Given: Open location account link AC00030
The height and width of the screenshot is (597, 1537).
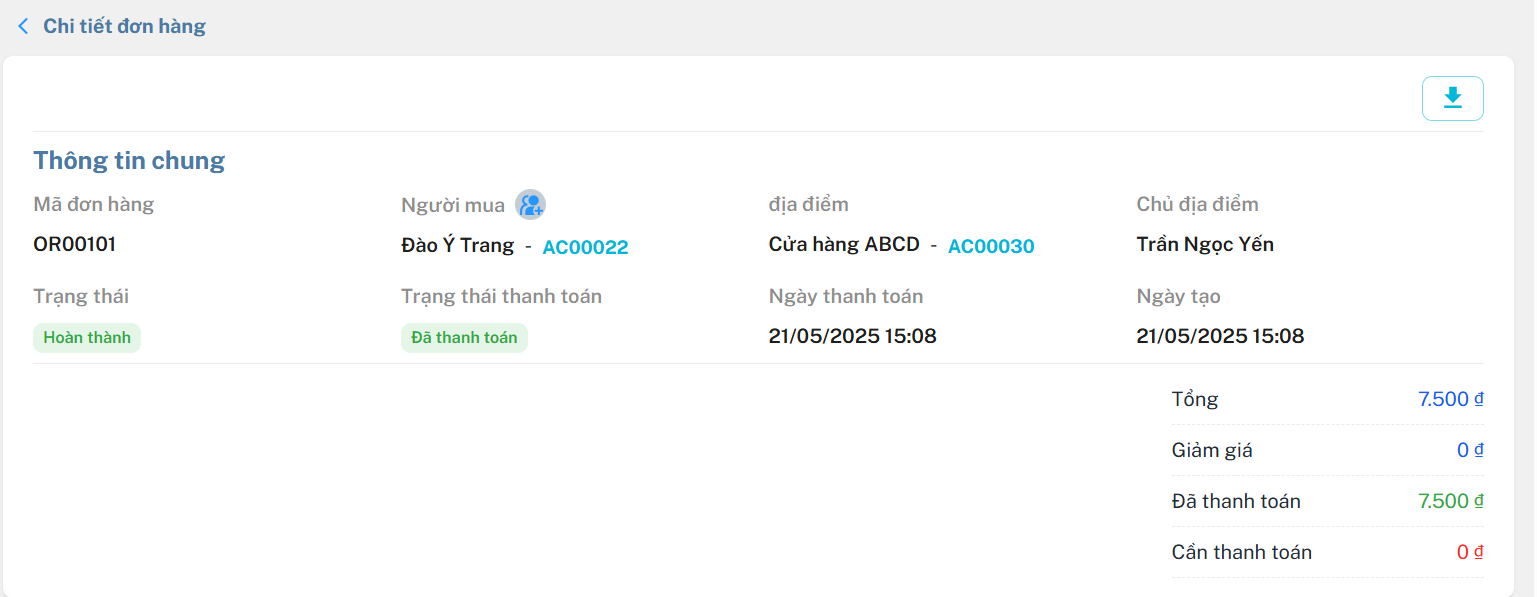Looking at the screenshot, I should point(991,246).
